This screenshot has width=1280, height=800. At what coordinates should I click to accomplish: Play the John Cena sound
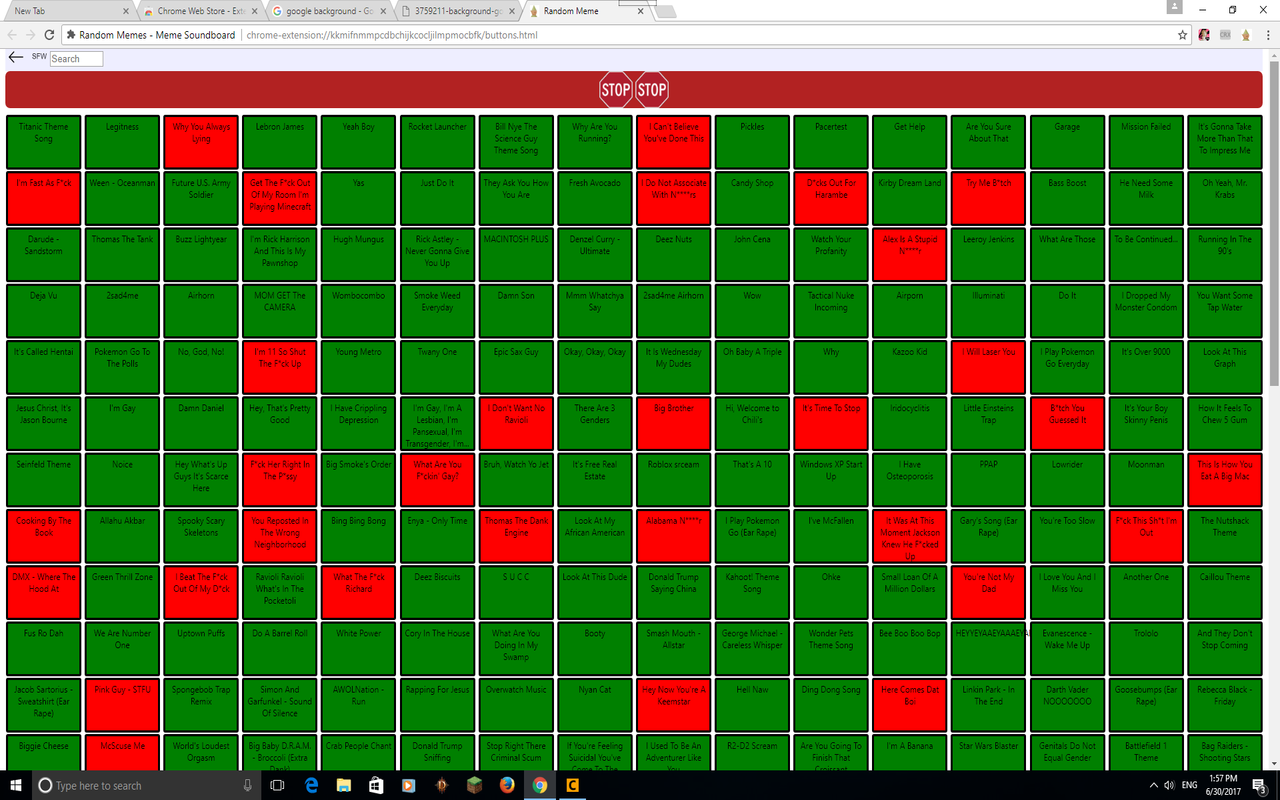tap(752, 254)
